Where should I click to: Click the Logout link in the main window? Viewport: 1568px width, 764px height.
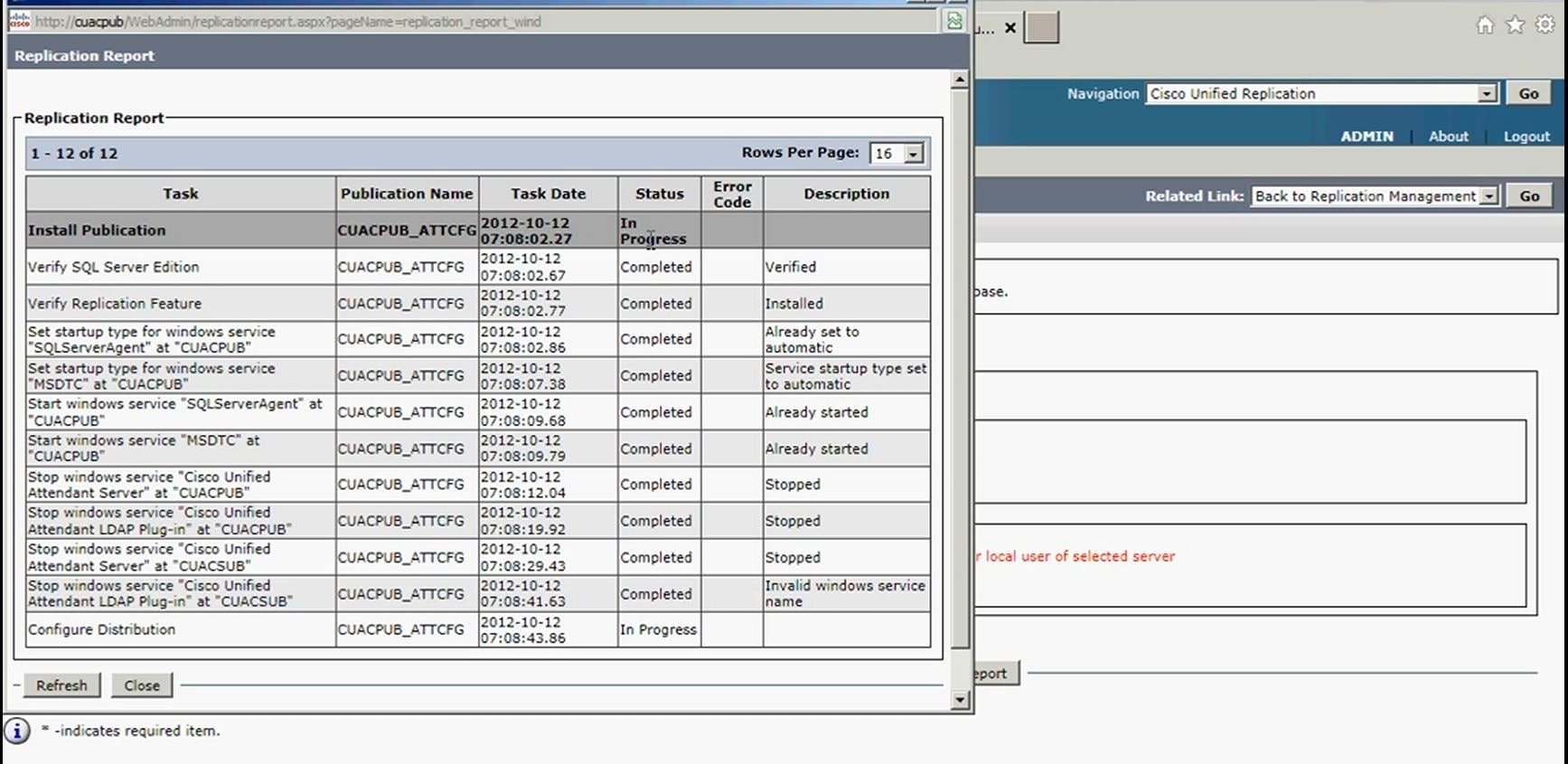pos(1526,137)
